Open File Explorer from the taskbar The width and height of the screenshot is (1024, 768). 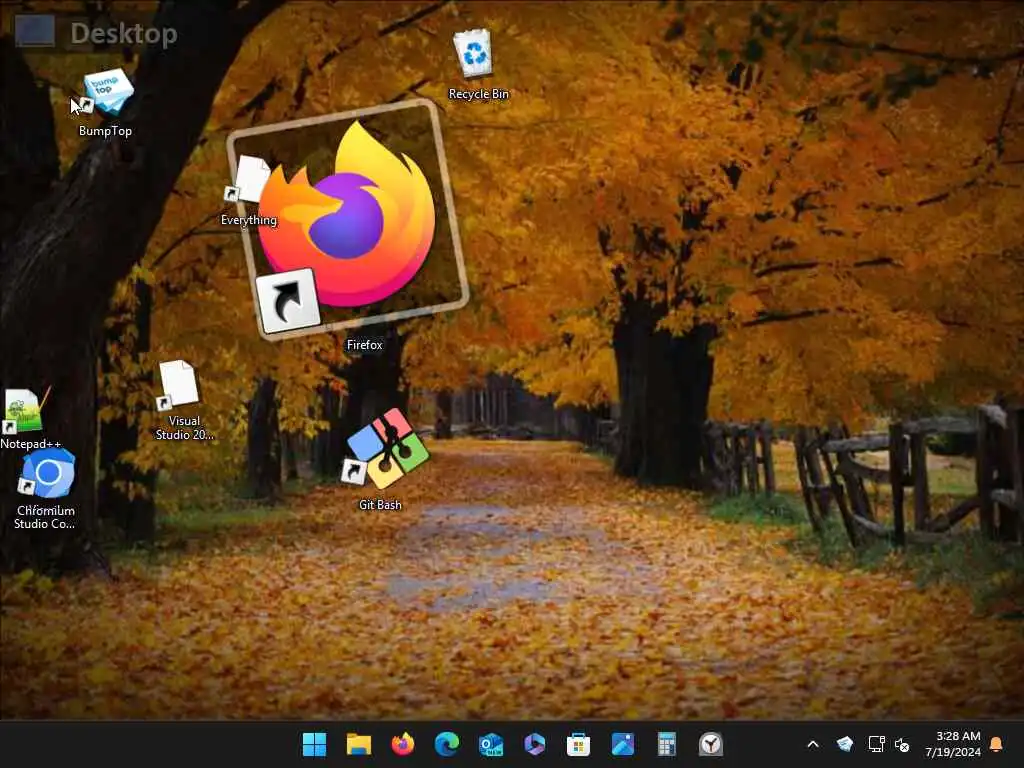tap(359, 744)
